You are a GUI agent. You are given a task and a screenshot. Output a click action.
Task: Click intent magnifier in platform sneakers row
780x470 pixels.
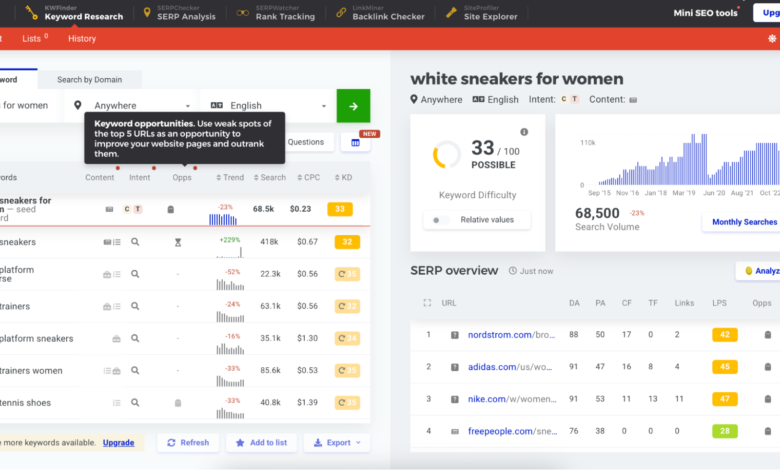click(x=135, y=338)
